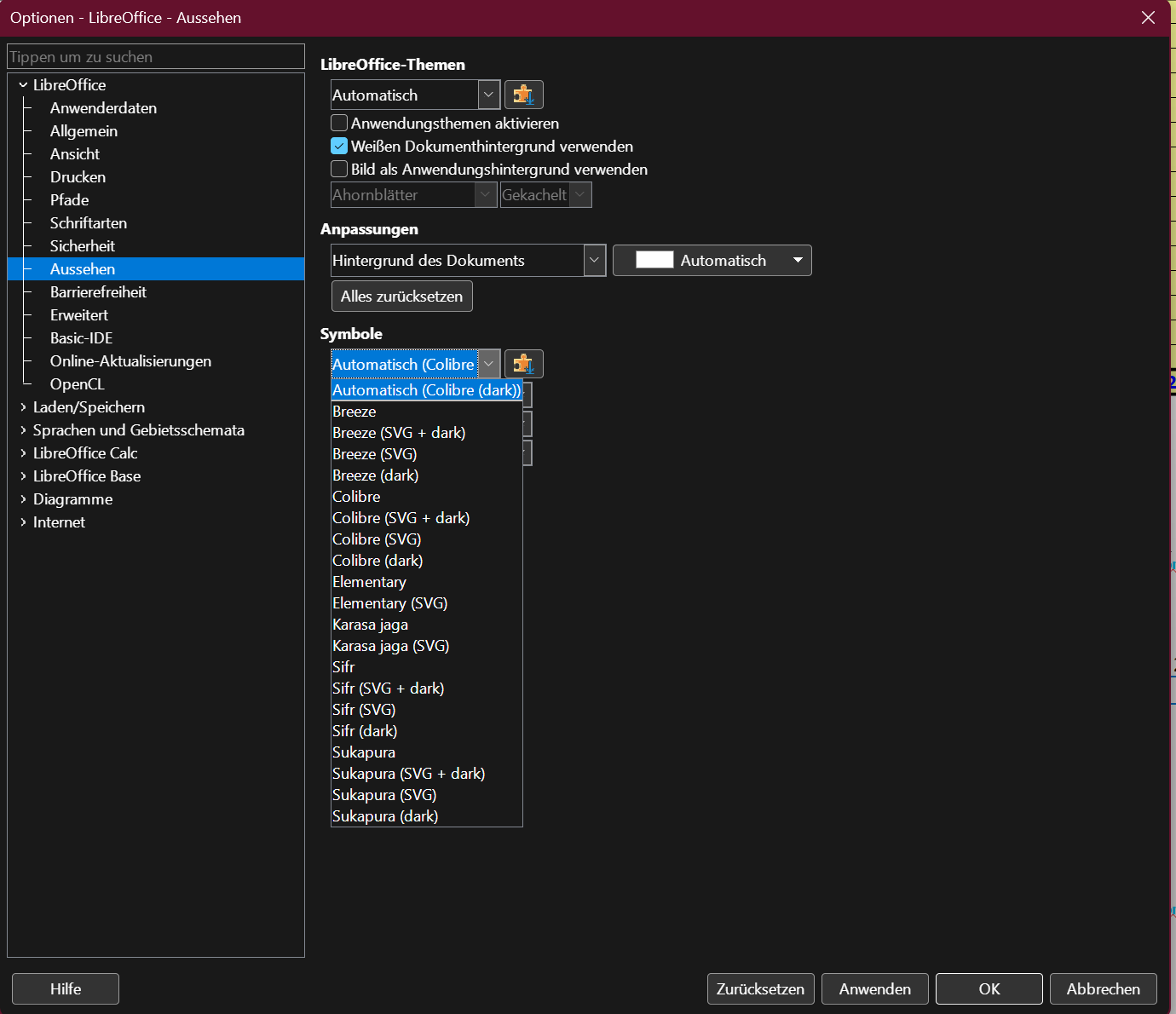Select Automatisch (Colibre (dark)) in list

426,389
